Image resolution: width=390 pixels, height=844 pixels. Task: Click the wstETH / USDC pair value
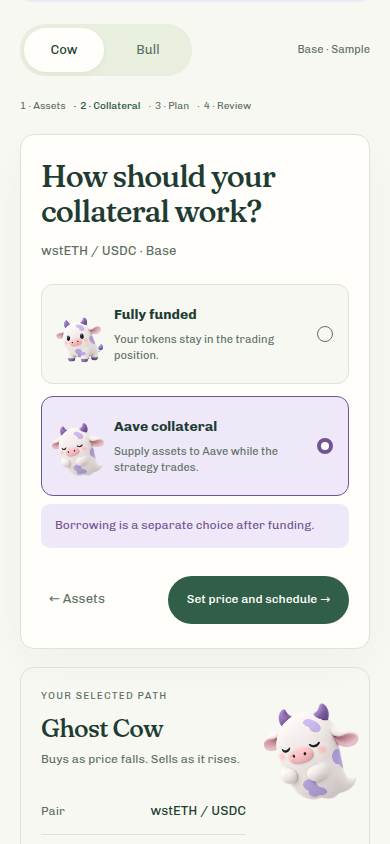coord(198,811)
